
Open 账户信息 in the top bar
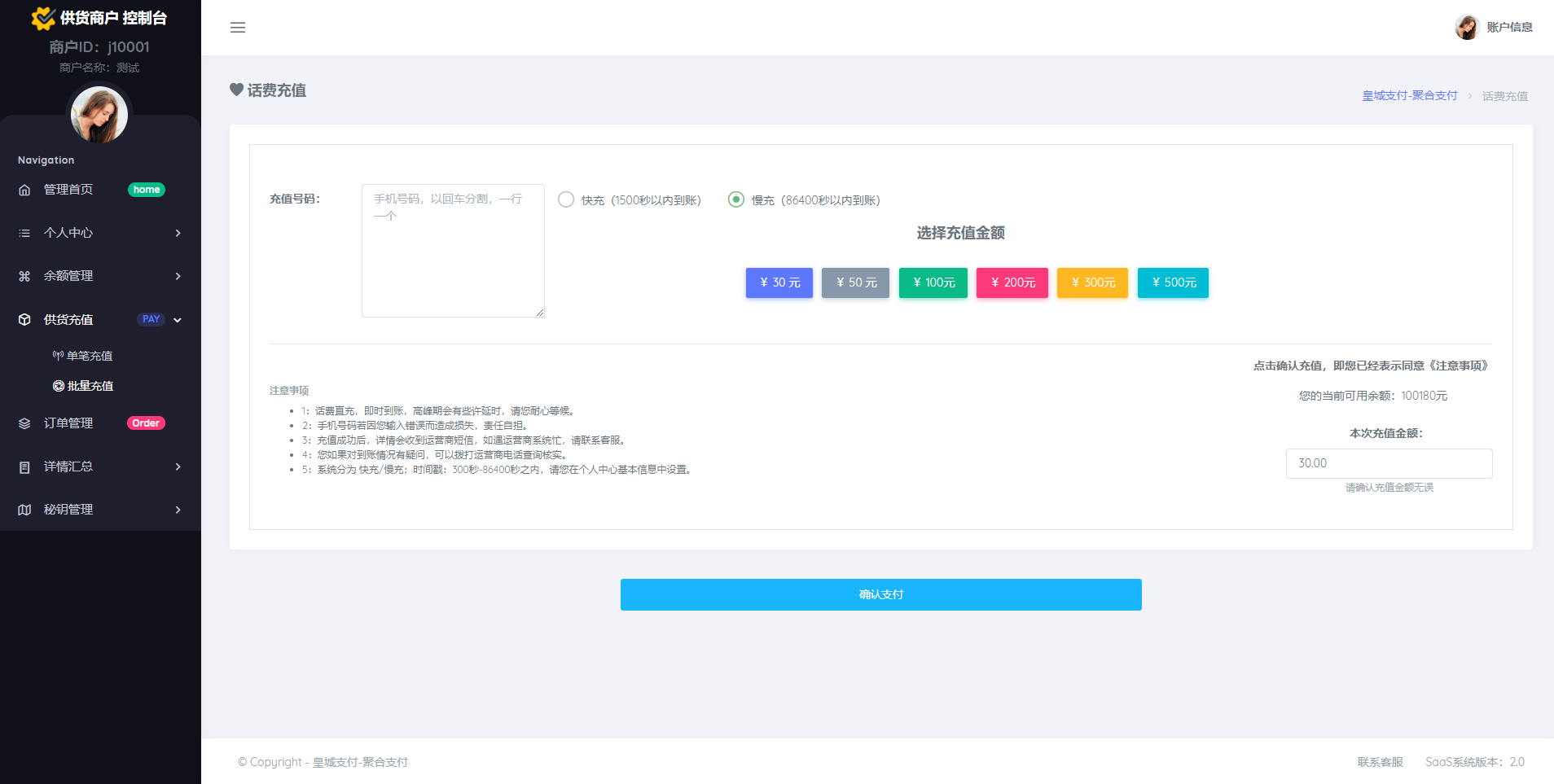point(1509,26)
